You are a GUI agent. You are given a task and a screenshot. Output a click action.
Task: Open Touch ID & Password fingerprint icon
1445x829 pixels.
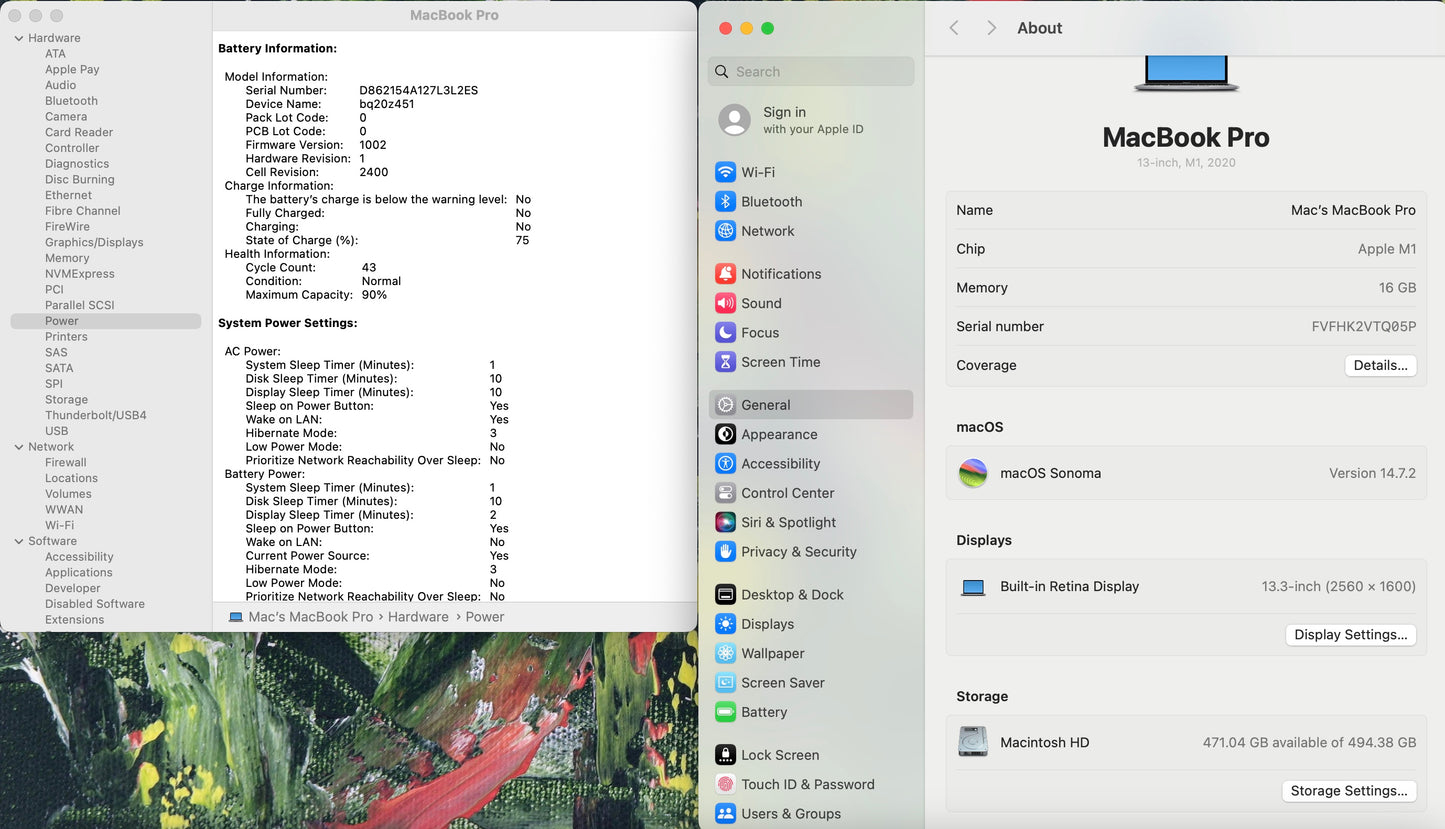[725, 785]
